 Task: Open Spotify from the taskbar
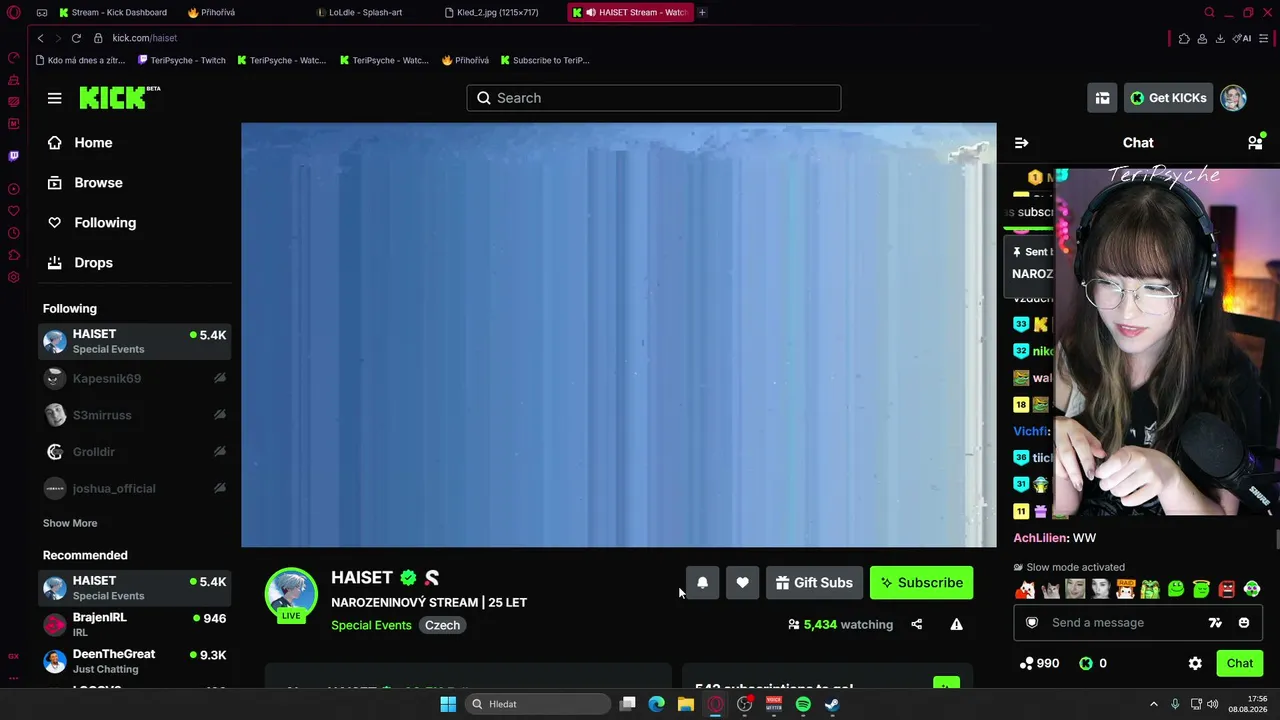(x=803, y=704)
